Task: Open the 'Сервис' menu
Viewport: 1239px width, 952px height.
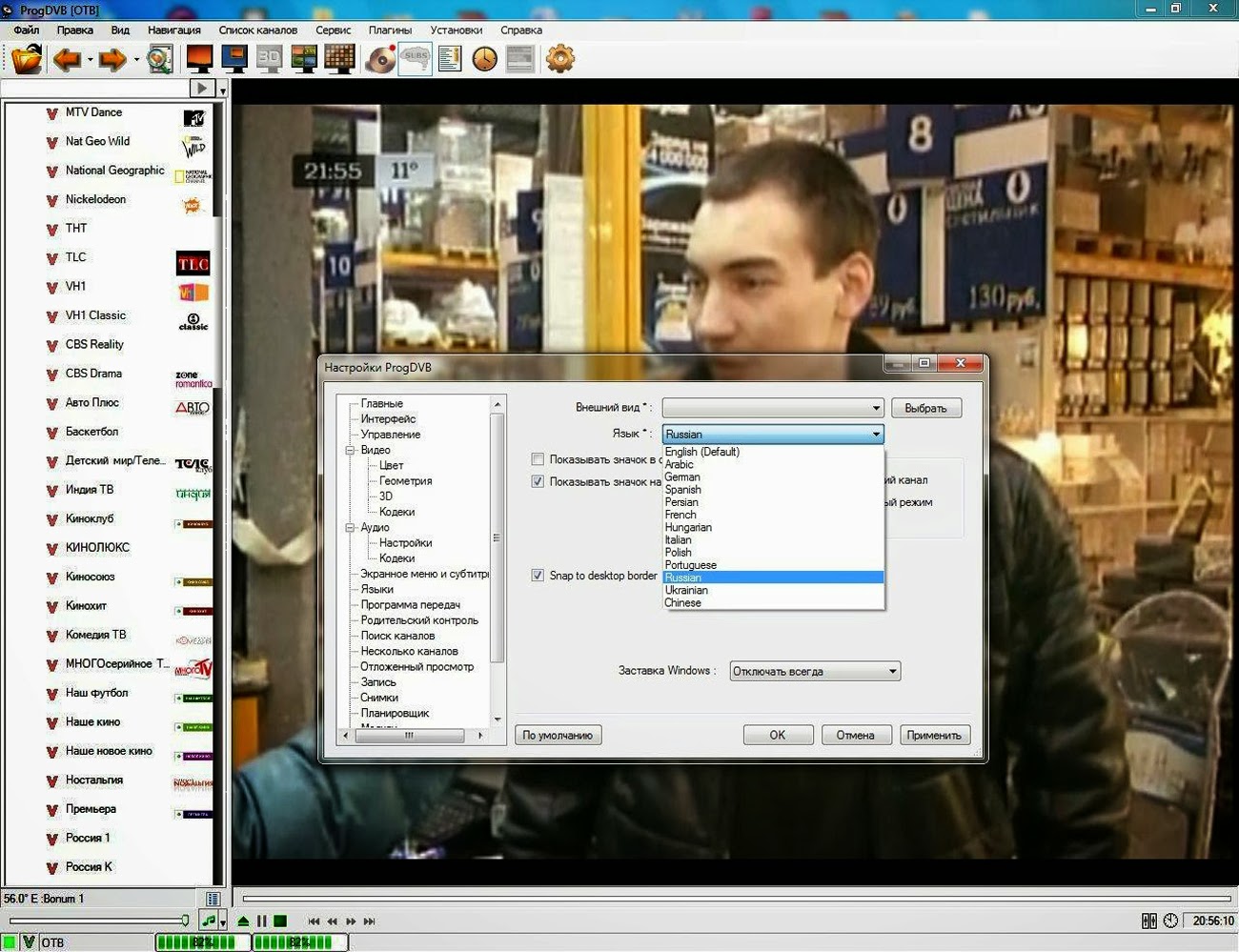Action: 334,30
